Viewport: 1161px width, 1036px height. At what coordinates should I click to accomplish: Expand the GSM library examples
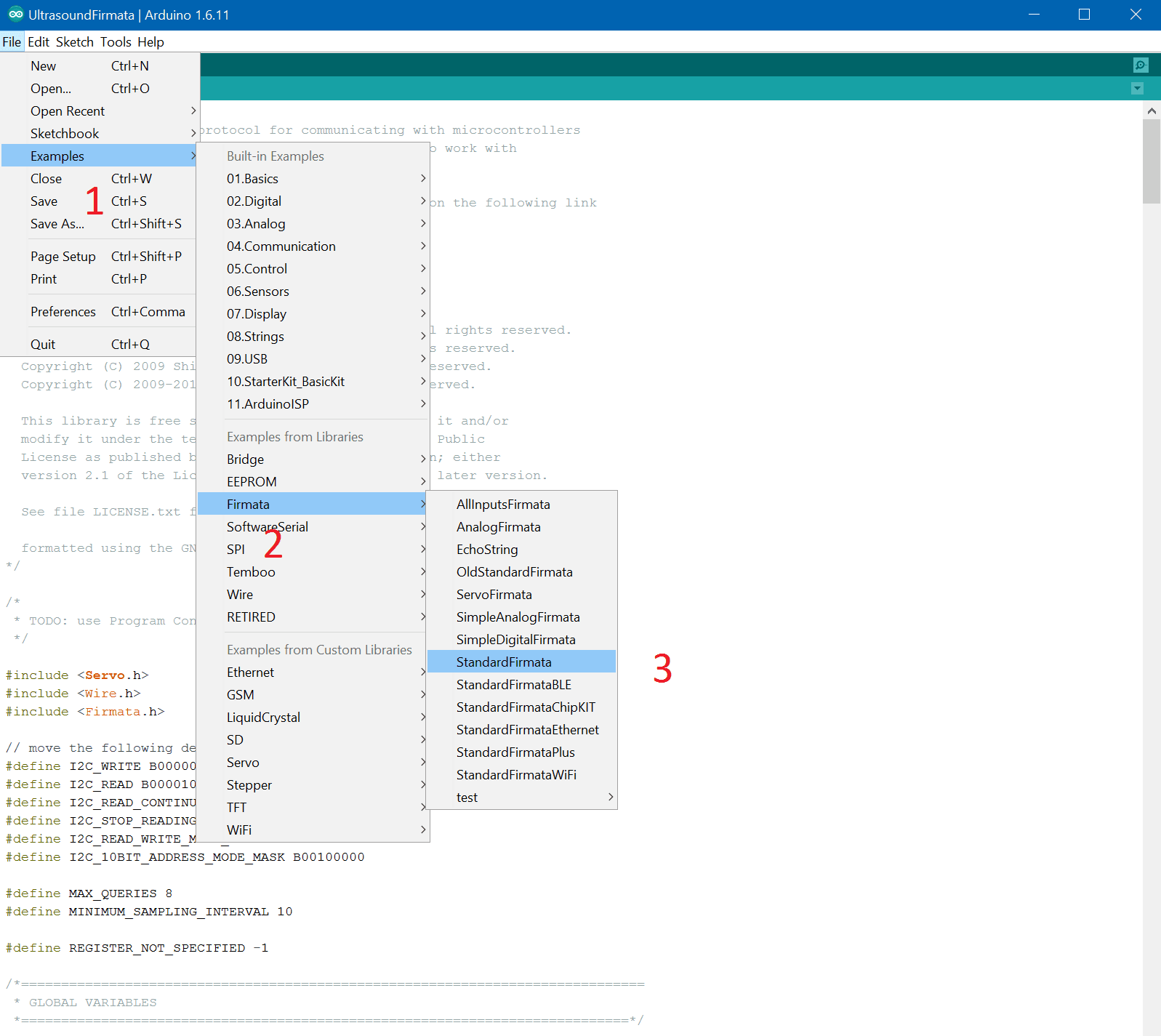click(x=313, y=695)
